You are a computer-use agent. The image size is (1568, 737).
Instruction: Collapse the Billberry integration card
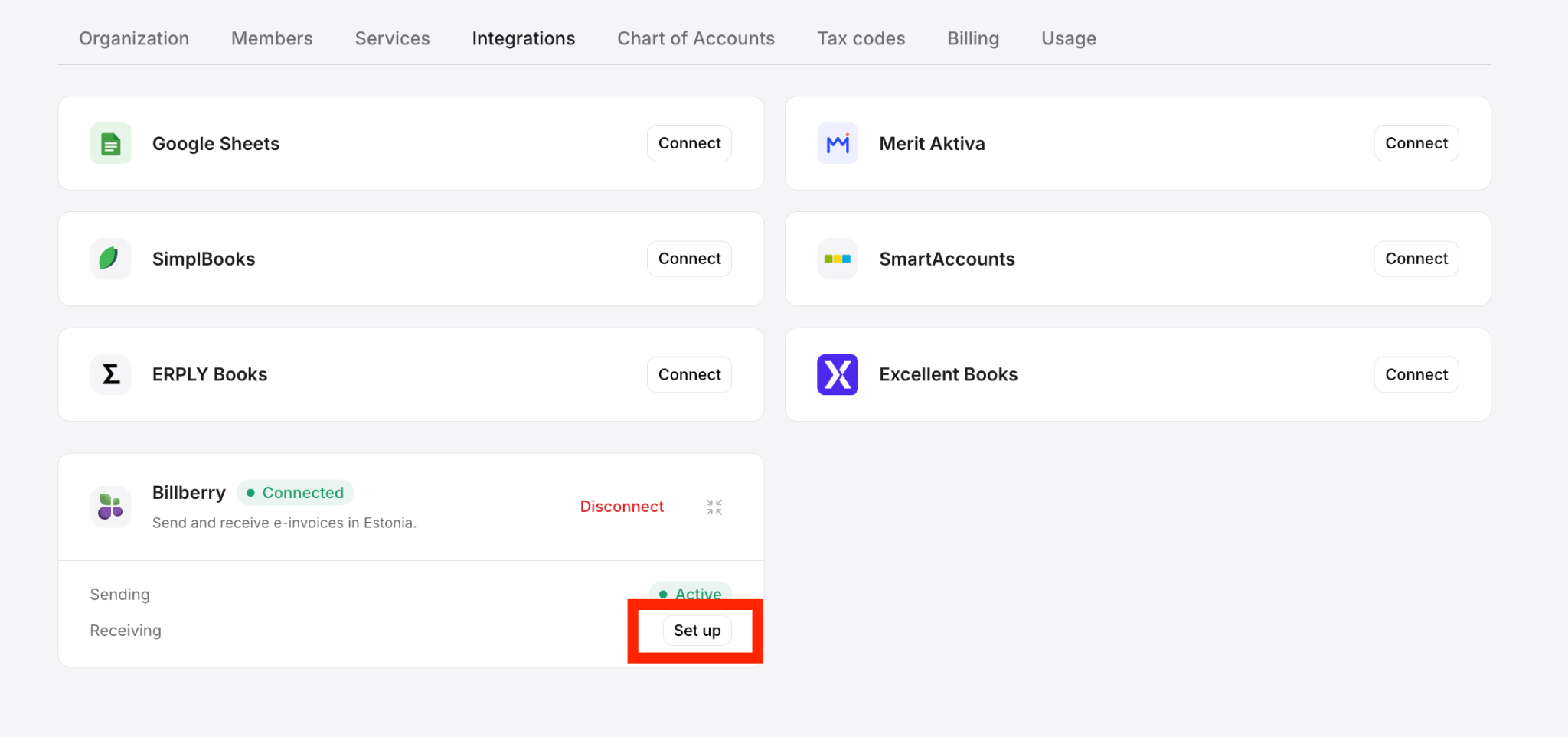coord(714,507)
